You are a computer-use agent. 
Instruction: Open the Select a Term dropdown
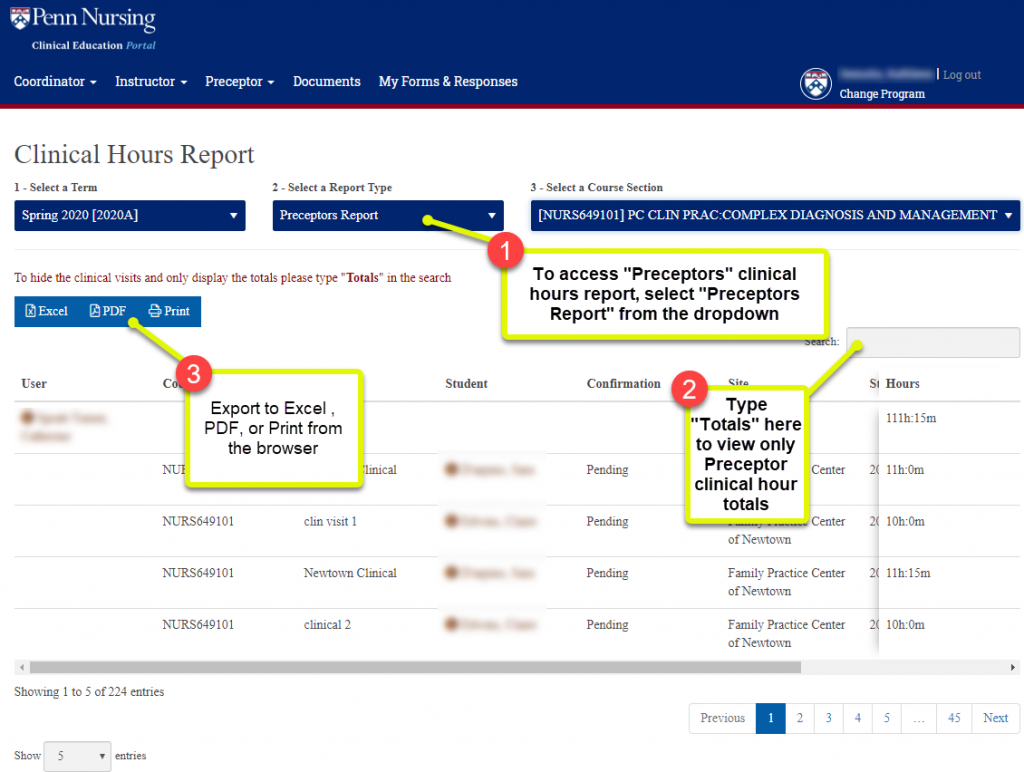point(130,215)
